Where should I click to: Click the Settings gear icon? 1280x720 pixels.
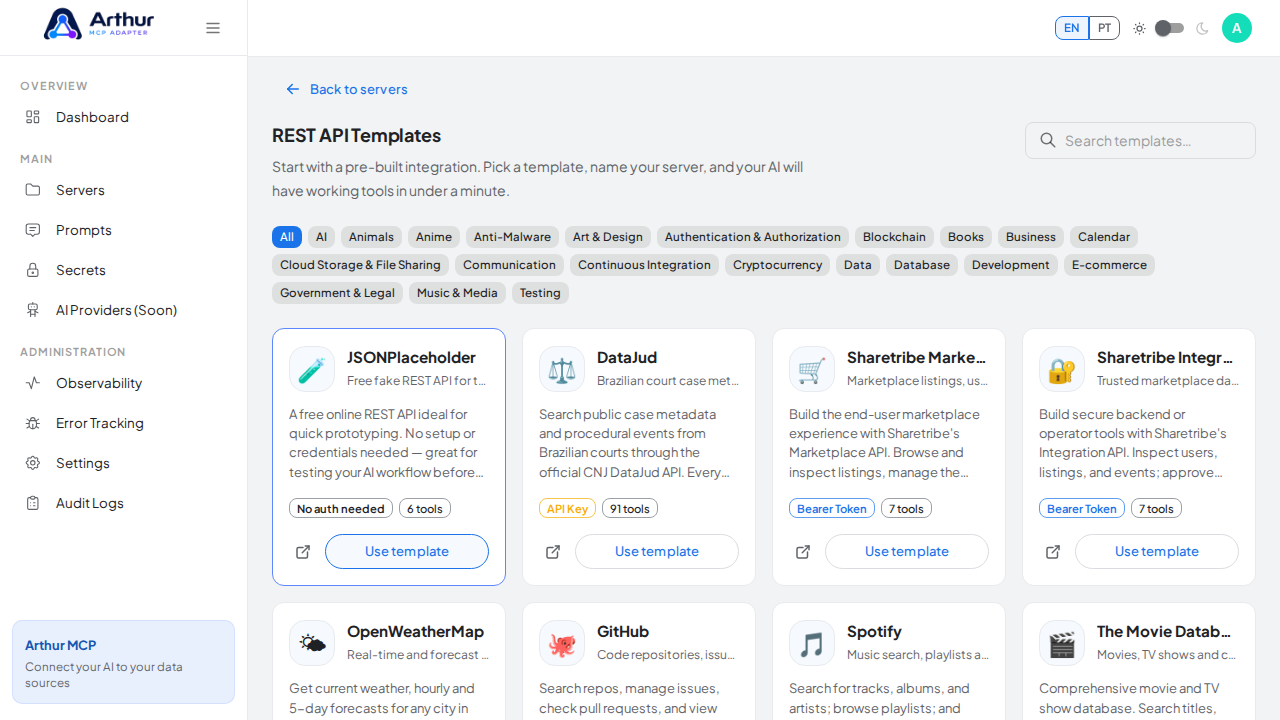pyautogui.click(x=33, y=463)
